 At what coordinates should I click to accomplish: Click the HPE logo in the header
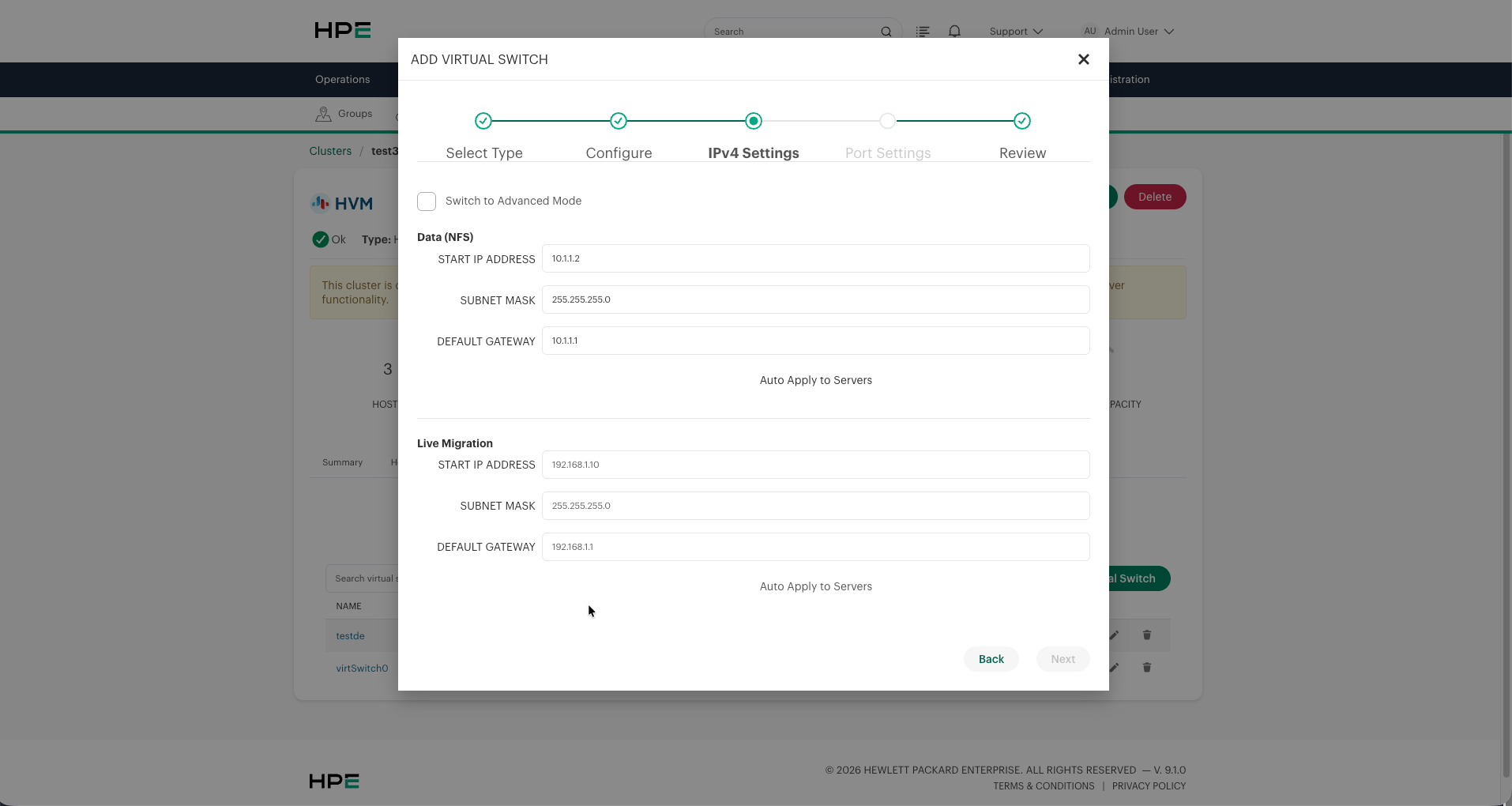coord(343,30)
